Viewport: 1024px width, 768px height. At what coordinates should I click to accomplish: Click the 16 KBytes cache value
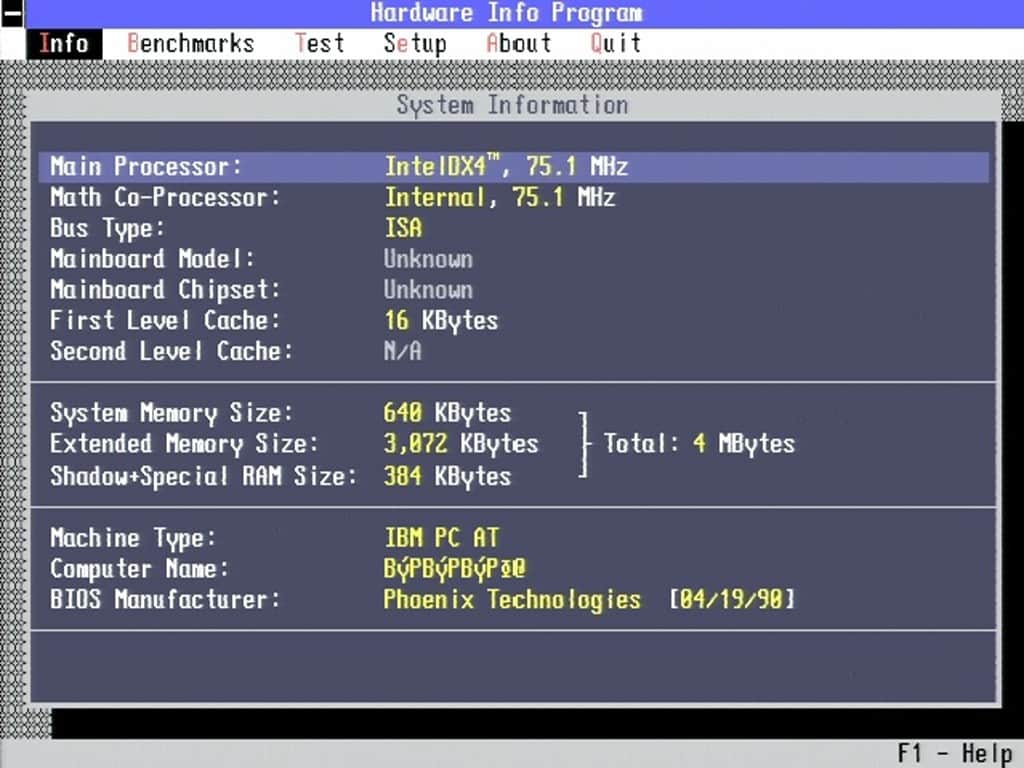point(441,320)
